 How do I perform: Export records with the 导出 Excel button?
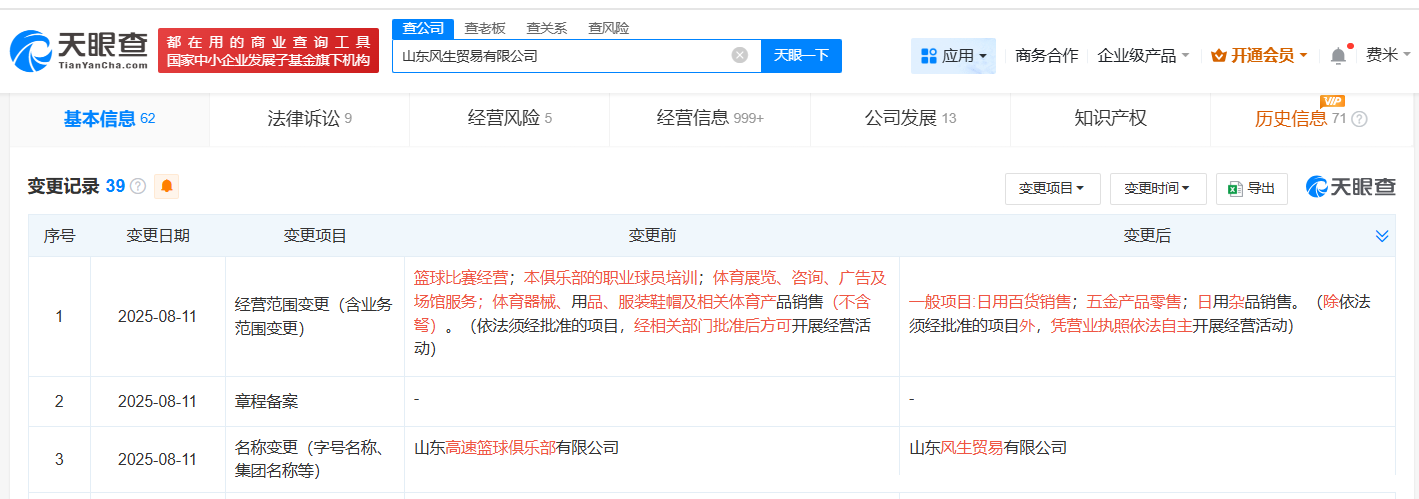tap(1251, 188)
